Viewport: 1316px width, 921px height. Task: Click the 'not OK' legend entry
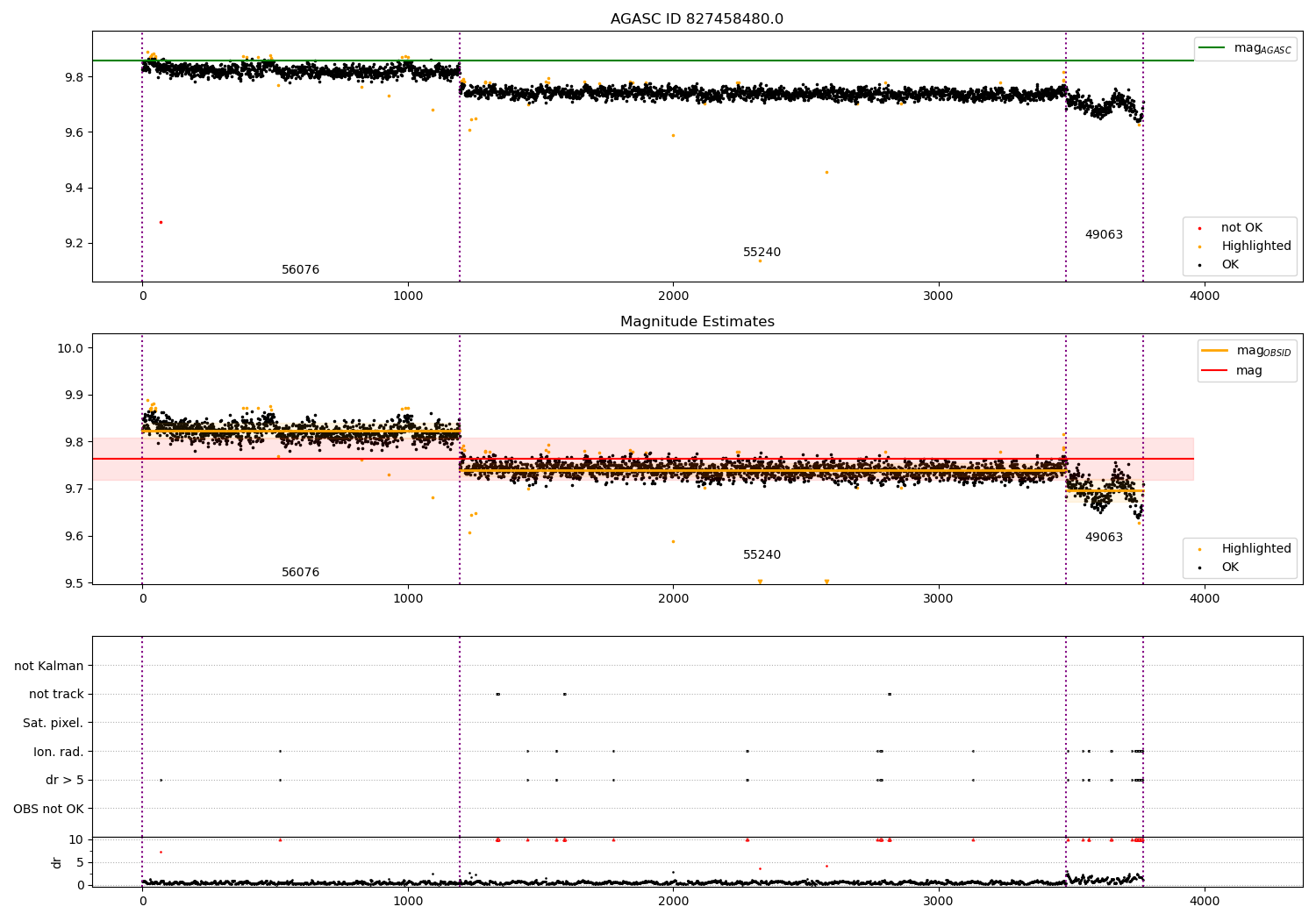[x=1241, y=228]
